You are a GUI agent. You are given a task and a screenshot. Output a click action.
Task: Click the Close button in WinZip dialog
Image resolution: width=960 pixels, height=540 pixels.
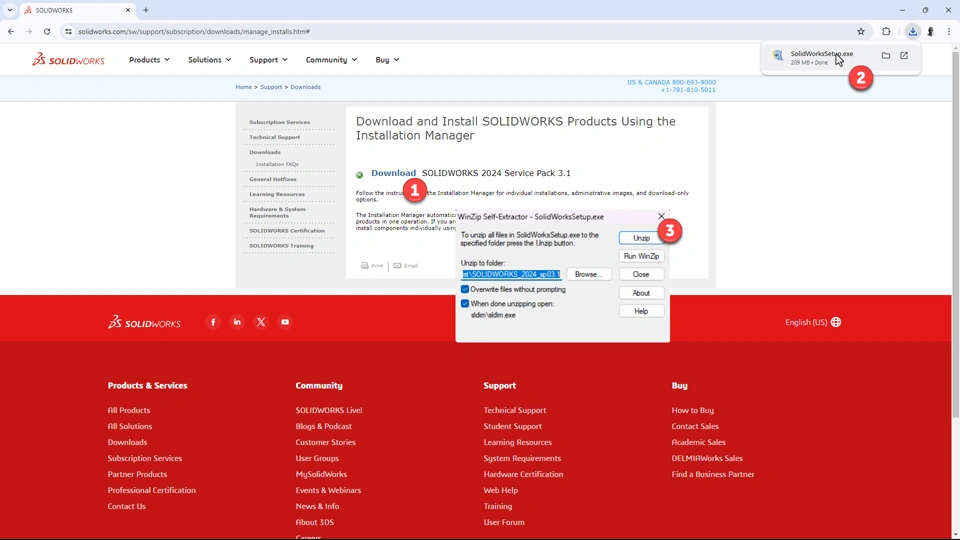(x=641, y=274)
